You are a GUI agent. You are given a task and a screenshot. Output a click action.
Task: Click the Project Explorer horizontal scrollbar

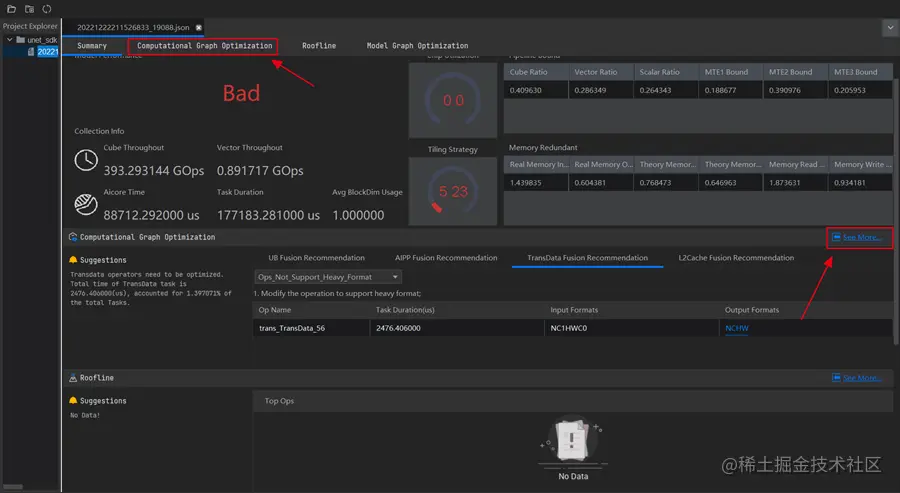13,487
